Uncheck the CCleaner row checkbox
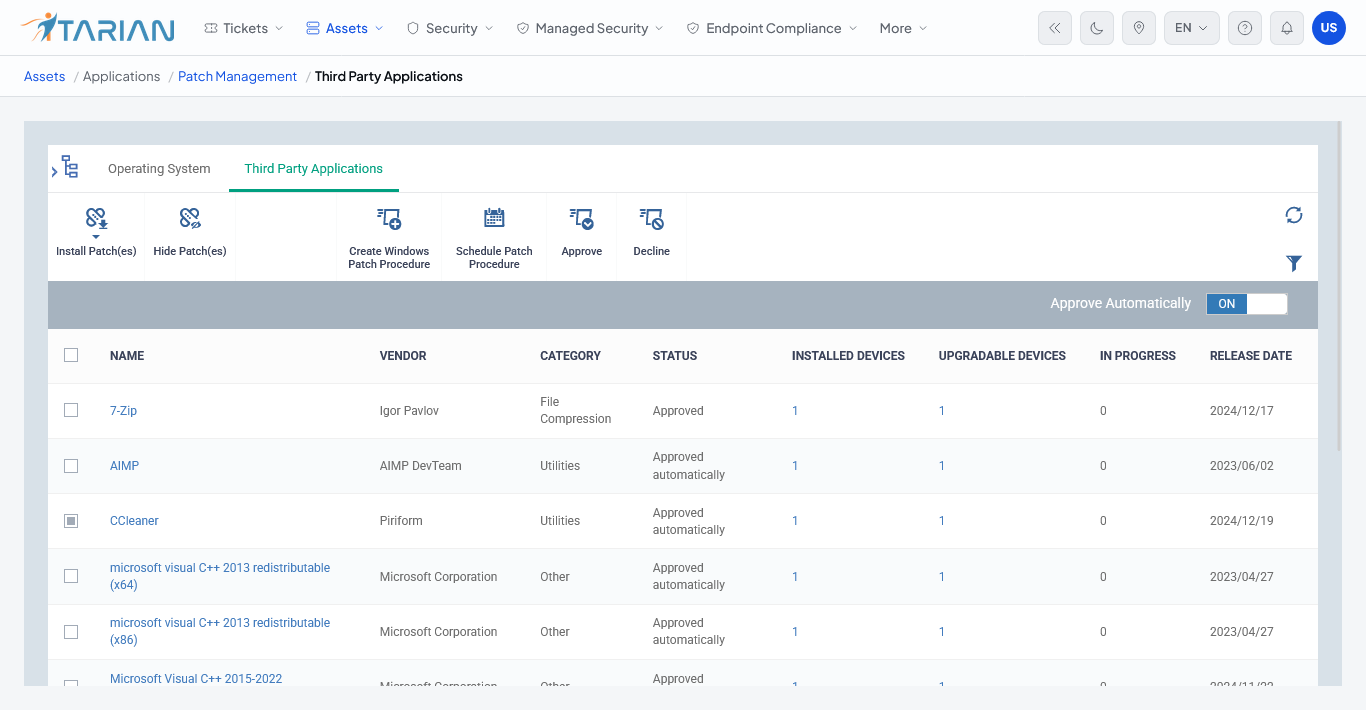The width and height of the screenshot is (1366, 710). pyautogui.click(x=71, y=521)
